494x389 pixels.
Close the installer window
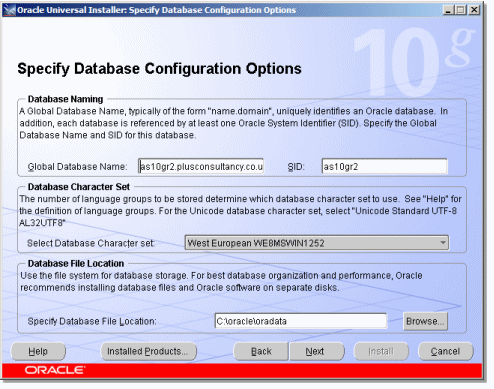click(474, 10)
